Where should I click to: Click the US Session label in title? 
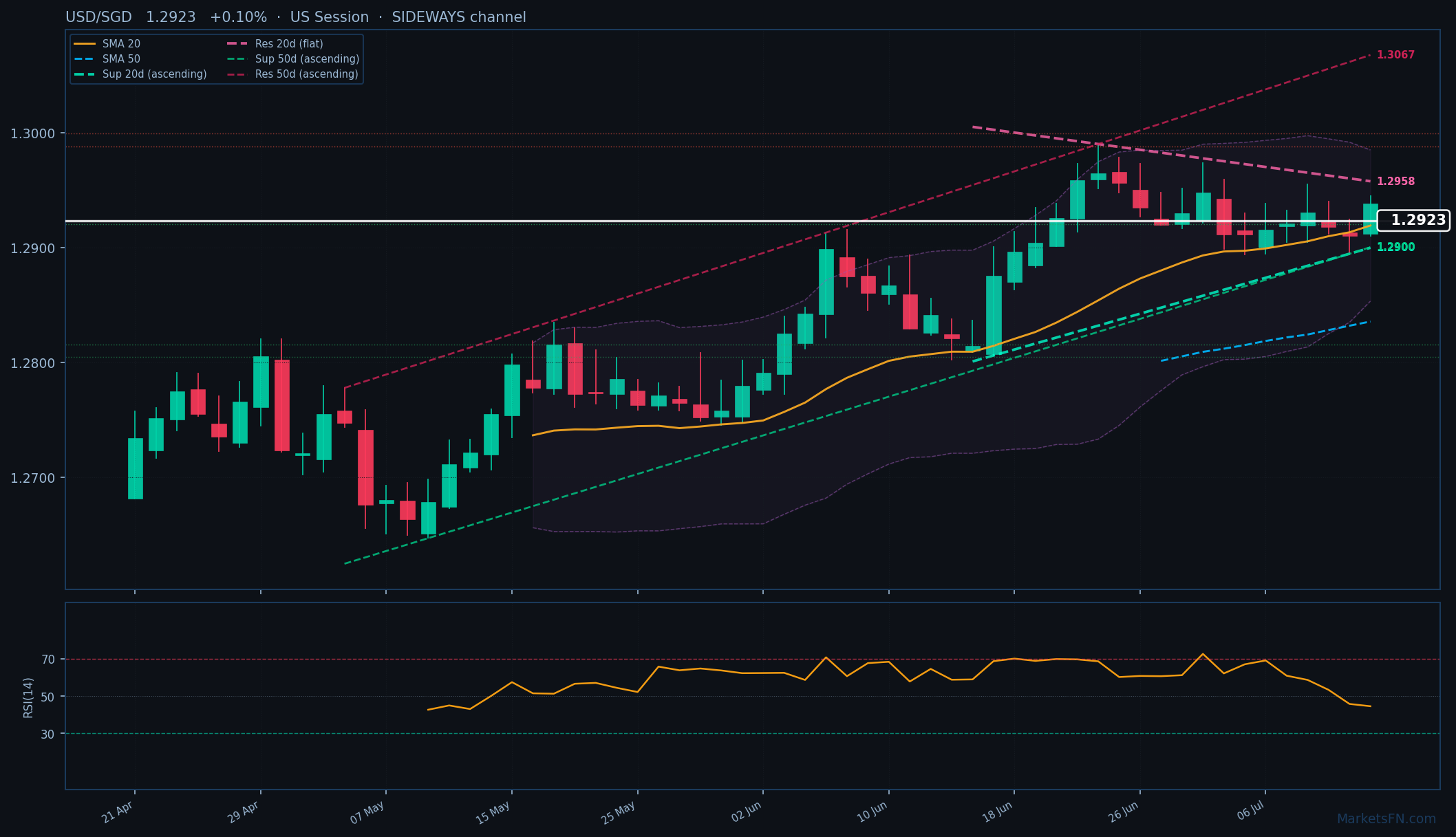coord(329,17)
